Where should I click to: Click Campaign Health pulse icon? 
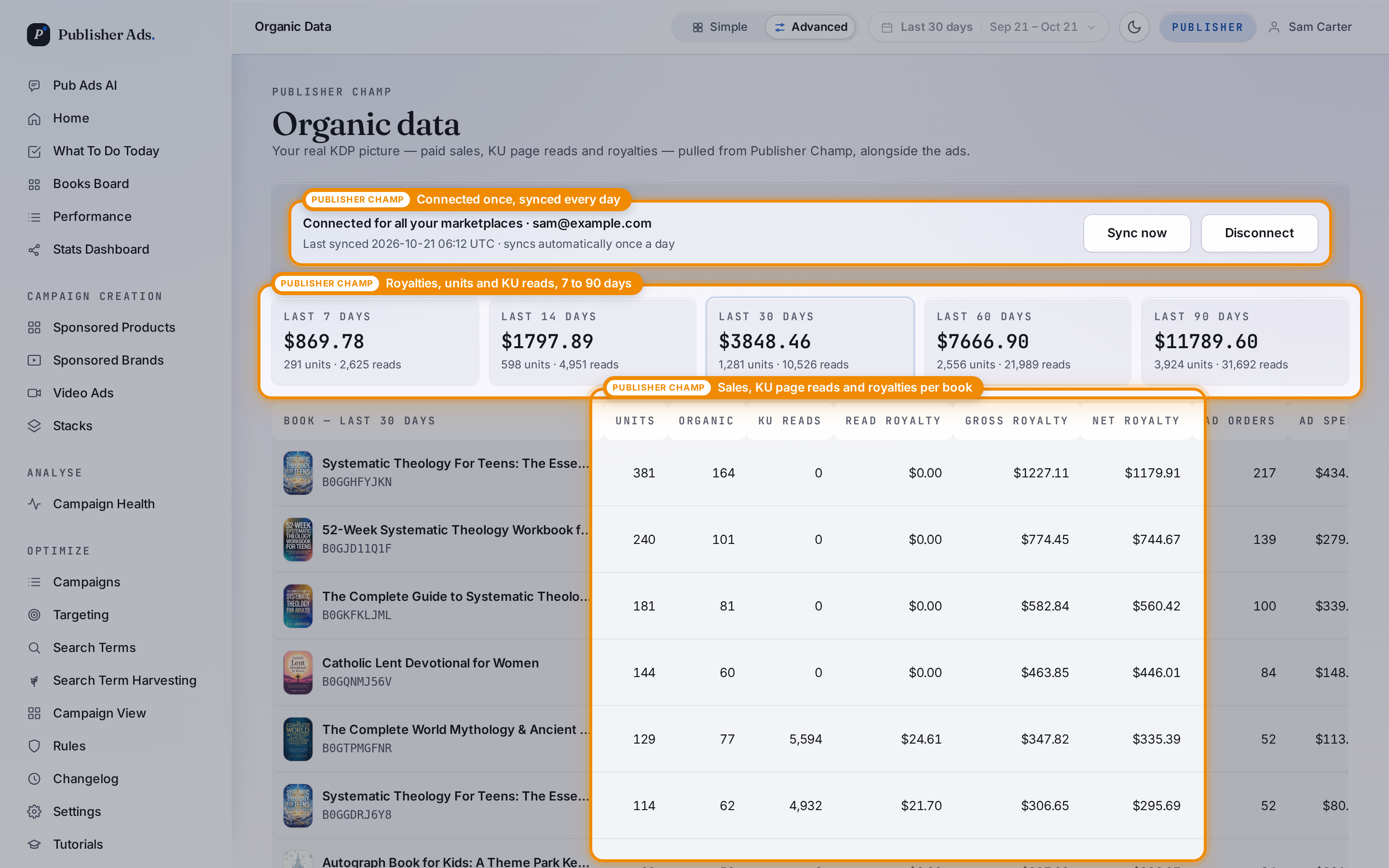[34, 503]
